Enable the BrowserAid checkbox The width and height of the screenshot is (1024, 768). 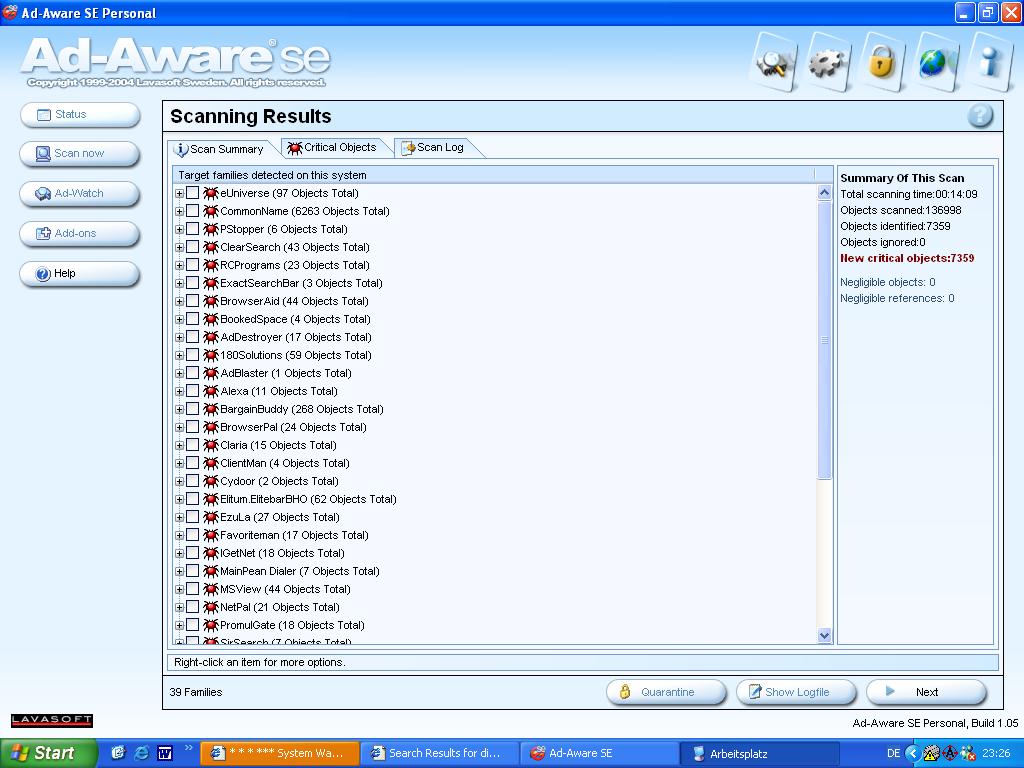coord(192,300)
